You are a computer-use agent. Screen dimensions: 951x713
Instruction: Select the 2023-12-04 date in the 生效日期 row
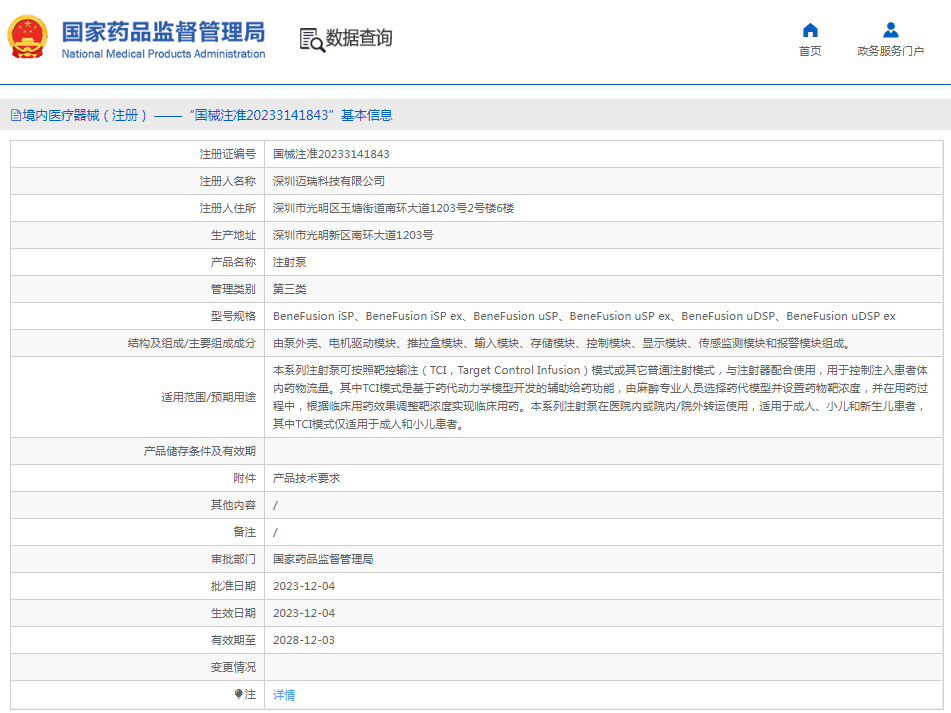point(304,613)
